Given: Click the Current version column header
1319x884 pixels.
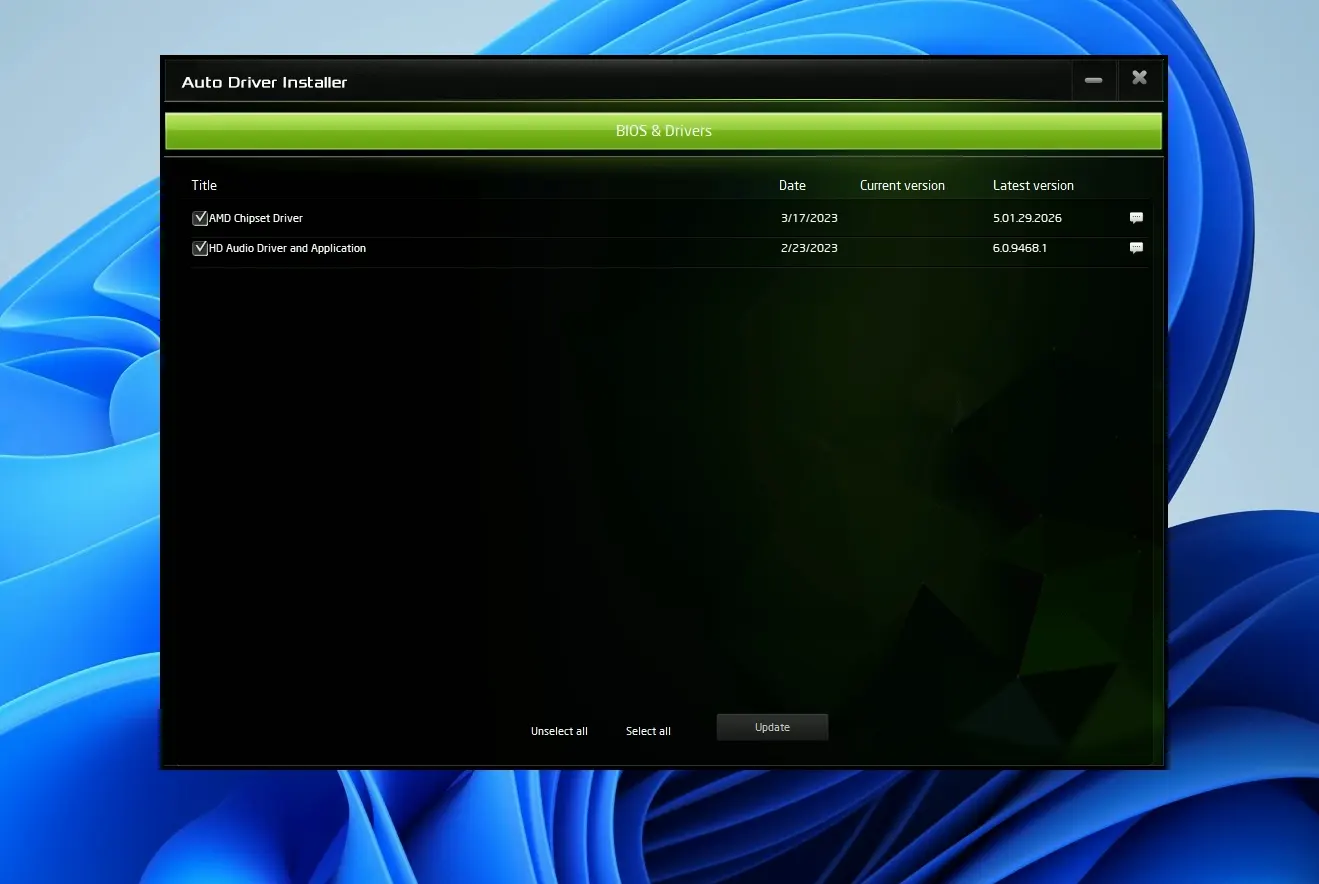Looking at the screenshot, I should pos(902,185).
